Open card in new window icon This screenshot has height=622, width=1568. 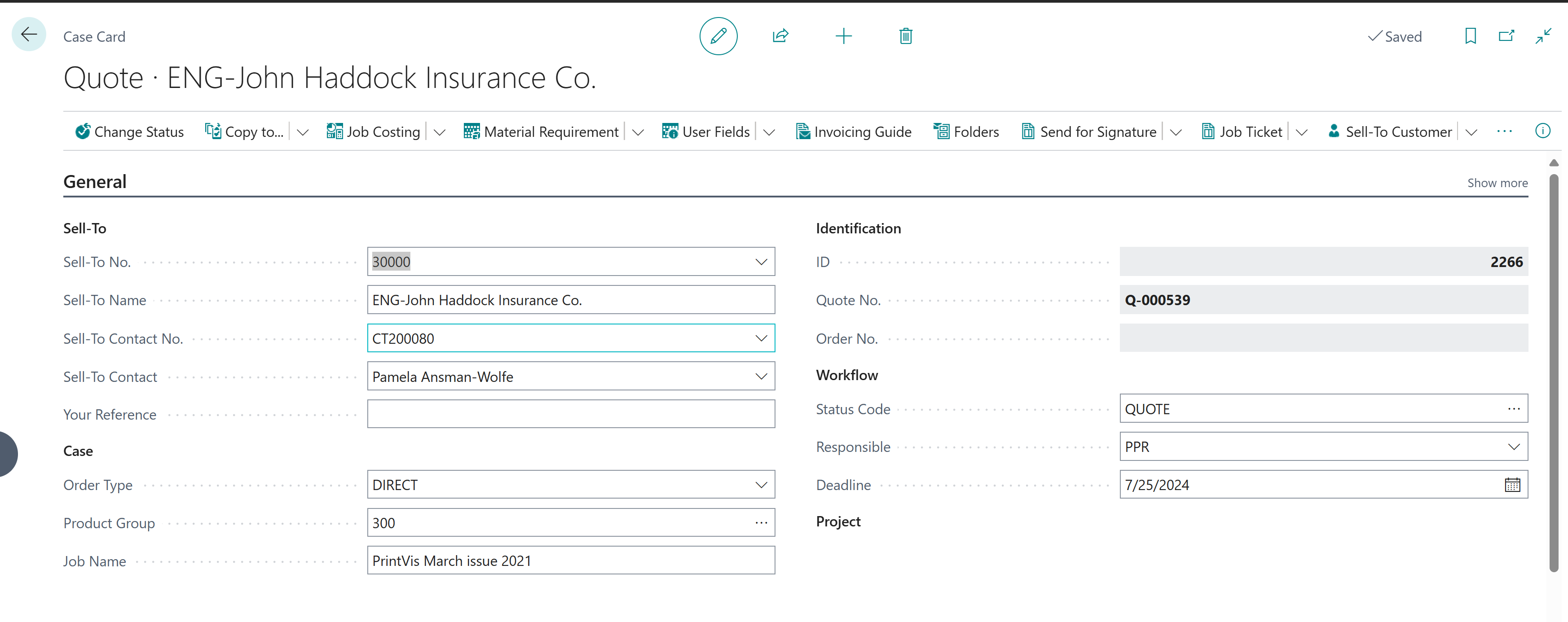point(1506,36)
